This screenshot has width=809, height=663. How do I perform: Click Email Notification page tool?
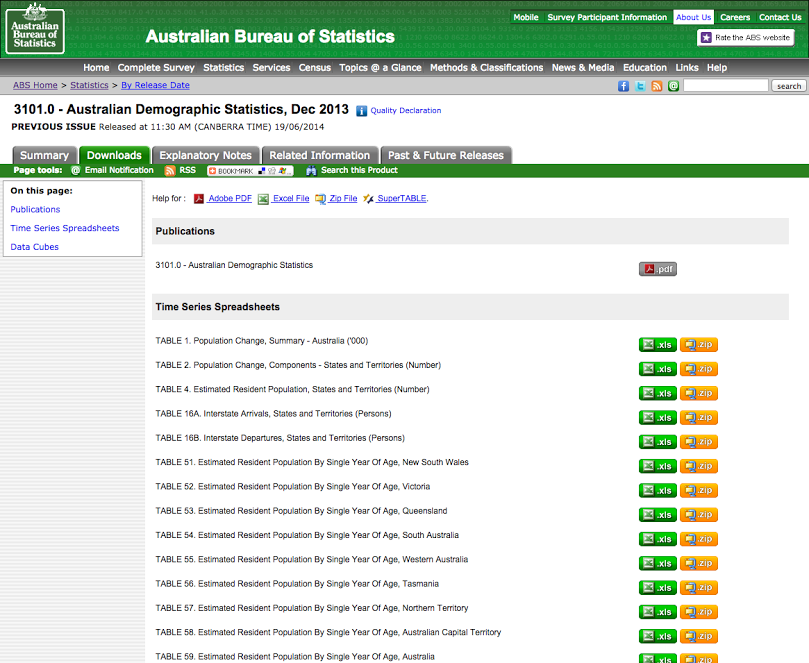click(x=112, y=170)
